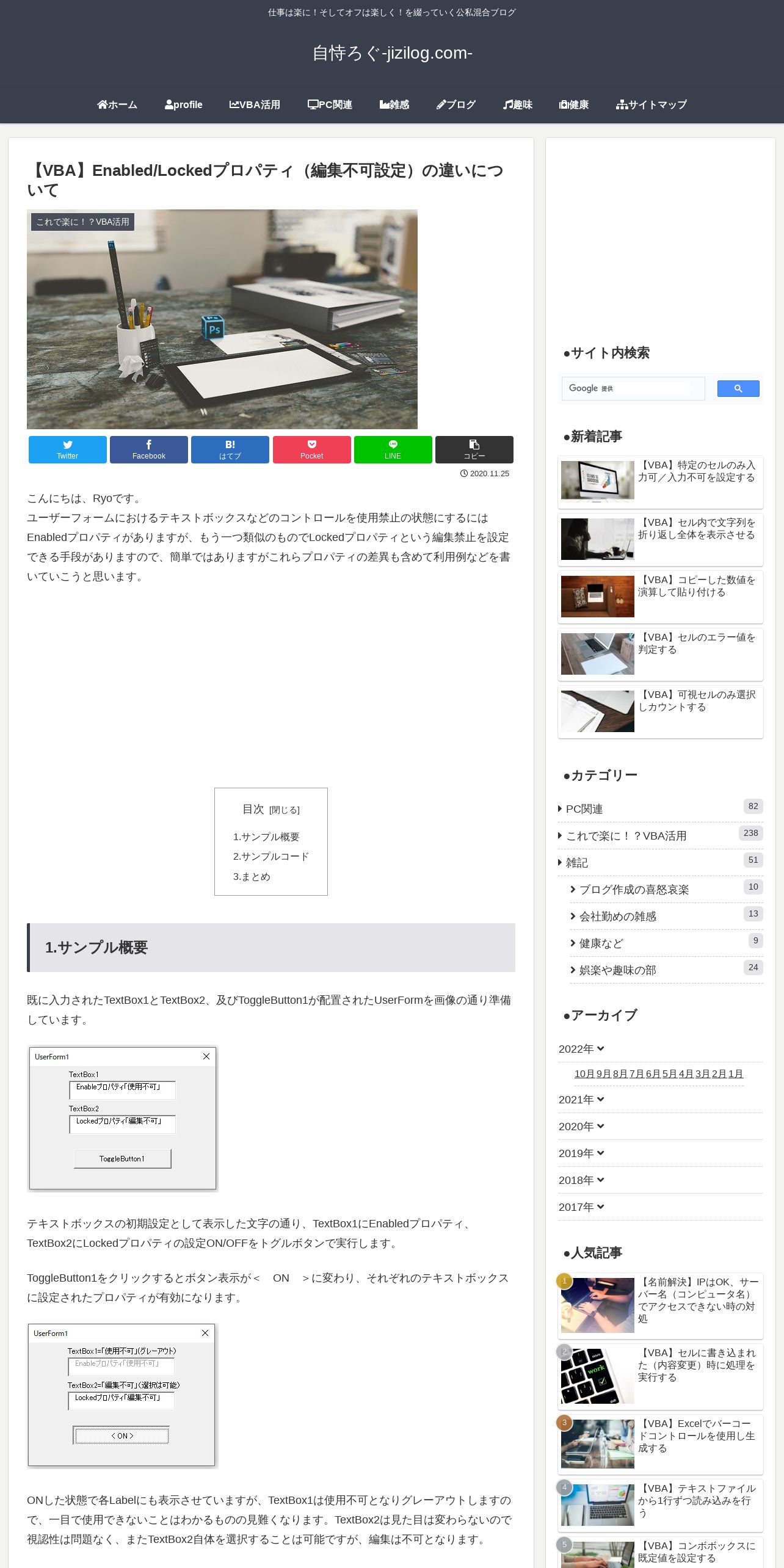Bookmark with Hatena B! button
The image size is (784, 1568).
coord(230,449)
